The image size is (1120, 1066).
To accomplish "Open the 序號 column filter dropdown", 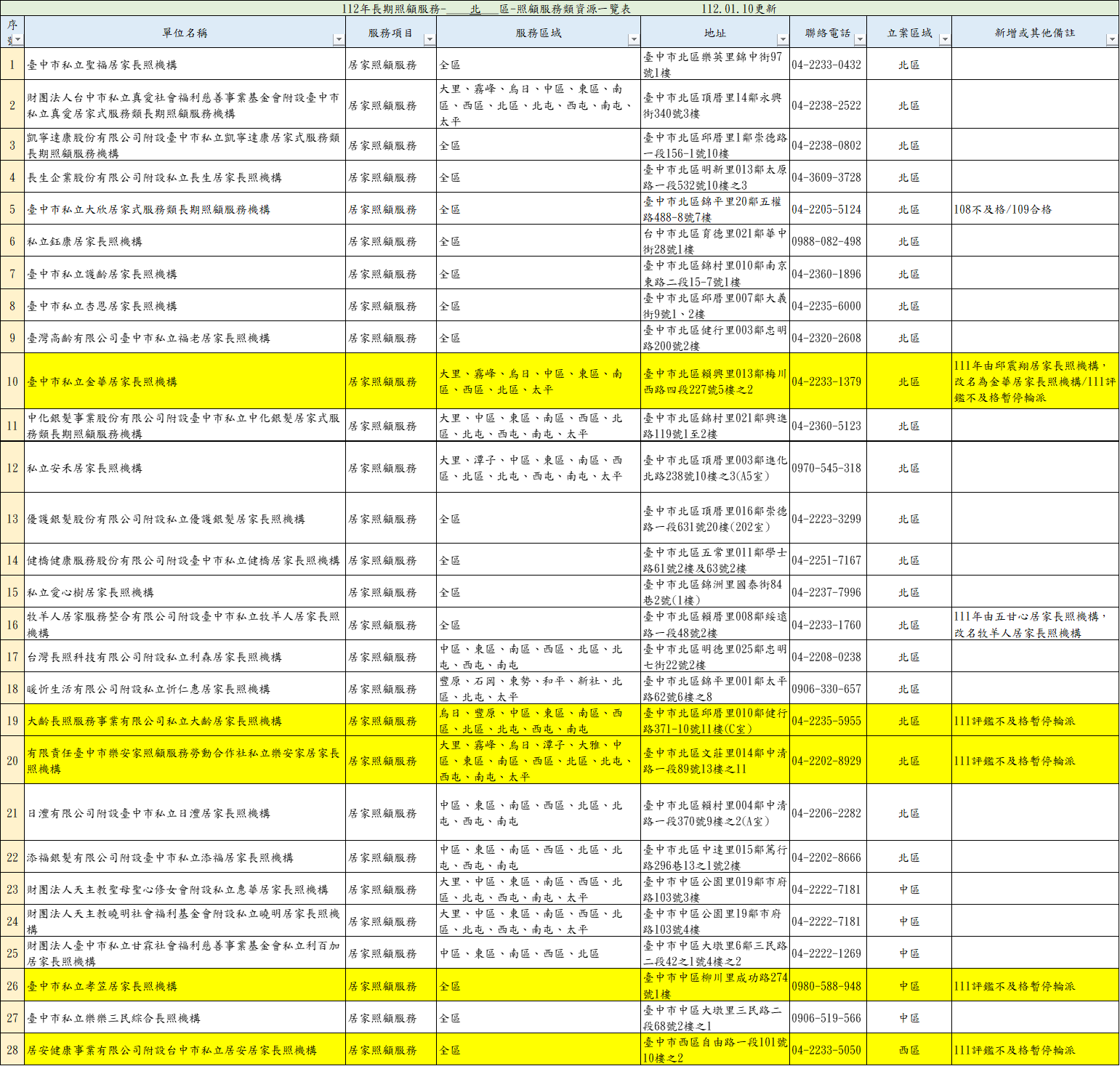I will tap(17, 39).
